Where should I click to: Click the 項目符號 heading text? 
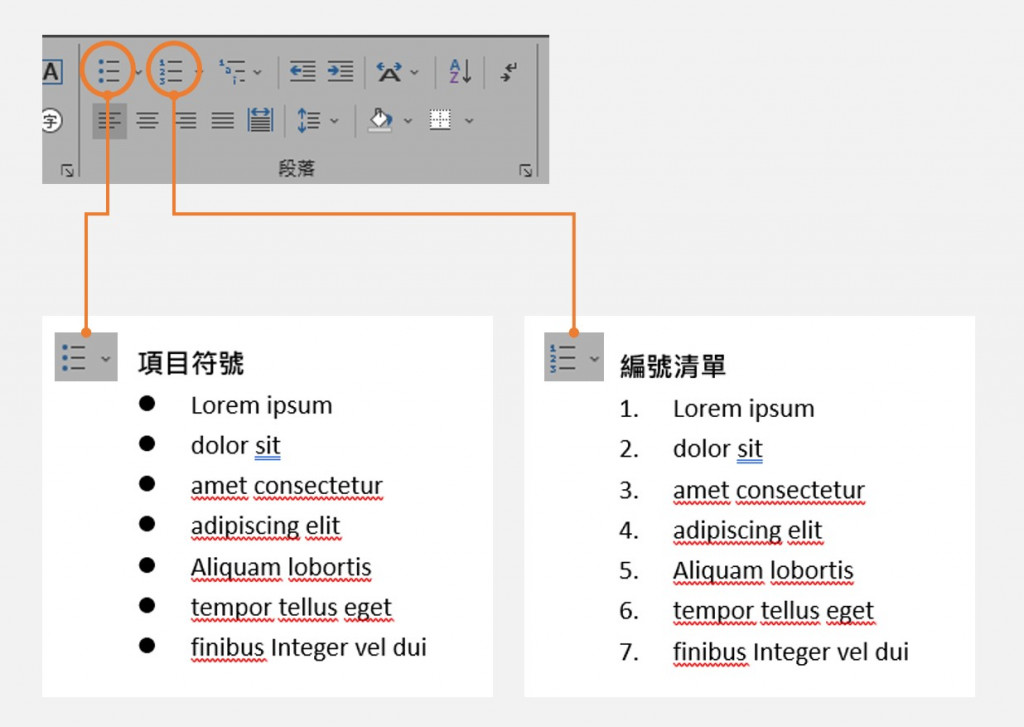[x=191, y=363]
